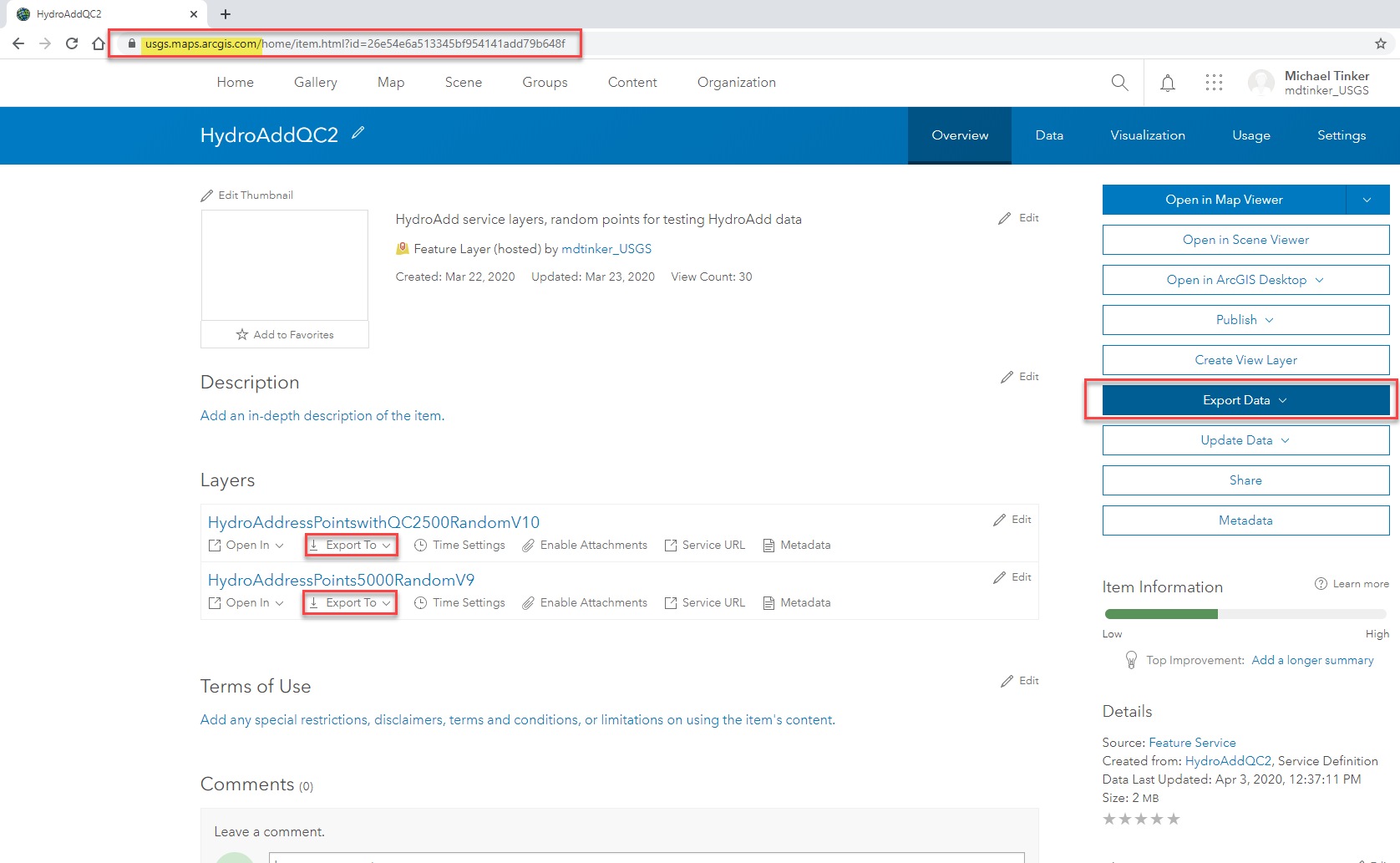The image size is (1400, 863).
Task: Open the app launcher grid
Action: point(1214,82)
